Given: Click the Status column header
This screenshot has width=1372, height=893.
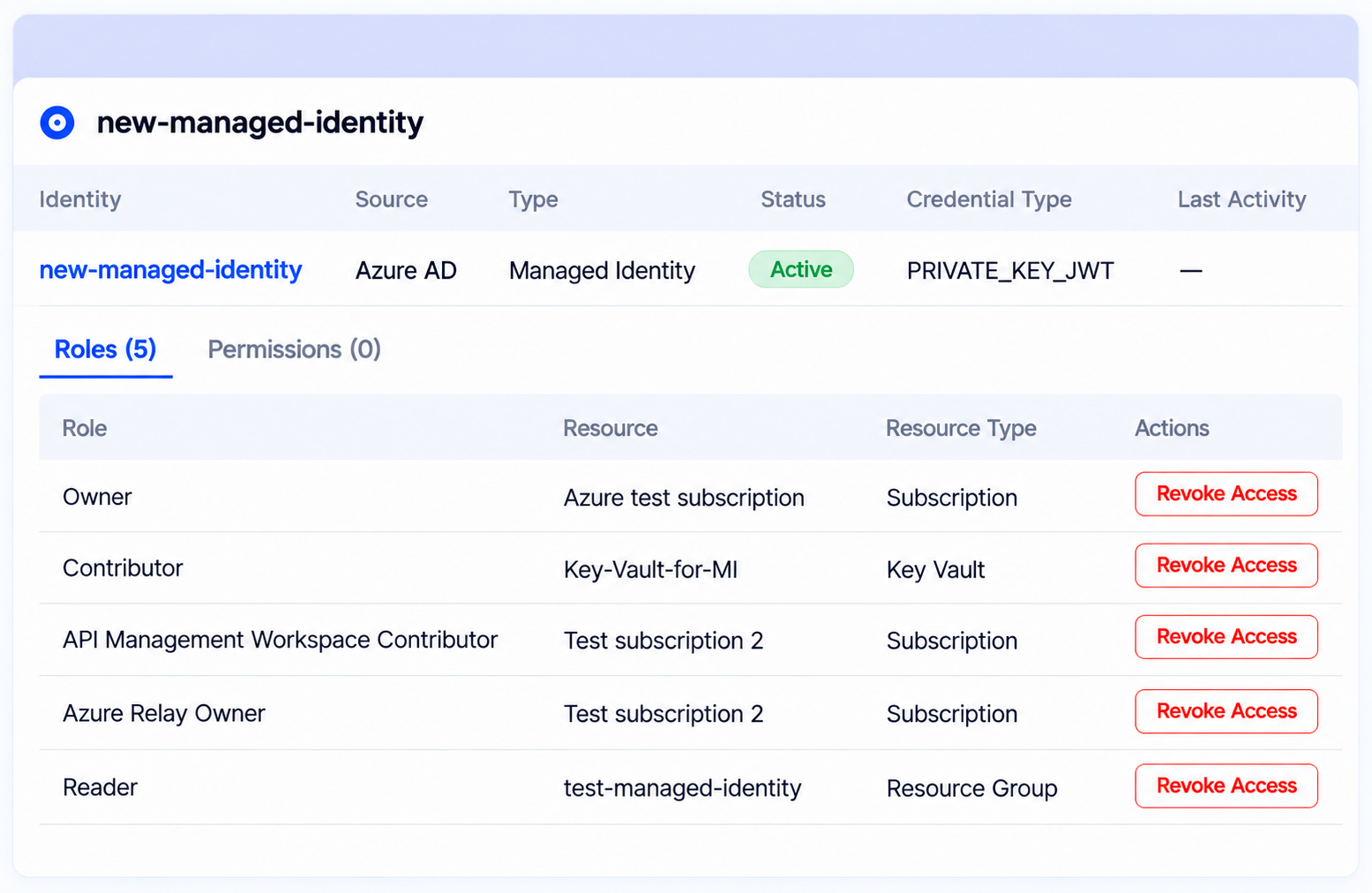Looking at the screenshot, I should pos(793,199).
